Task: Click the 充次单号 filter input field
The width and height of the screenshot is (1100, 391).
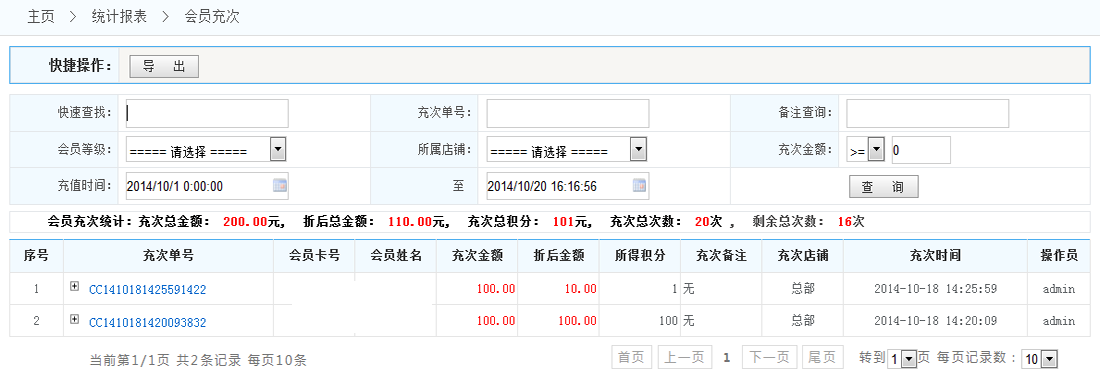Action: coord(568,113)
